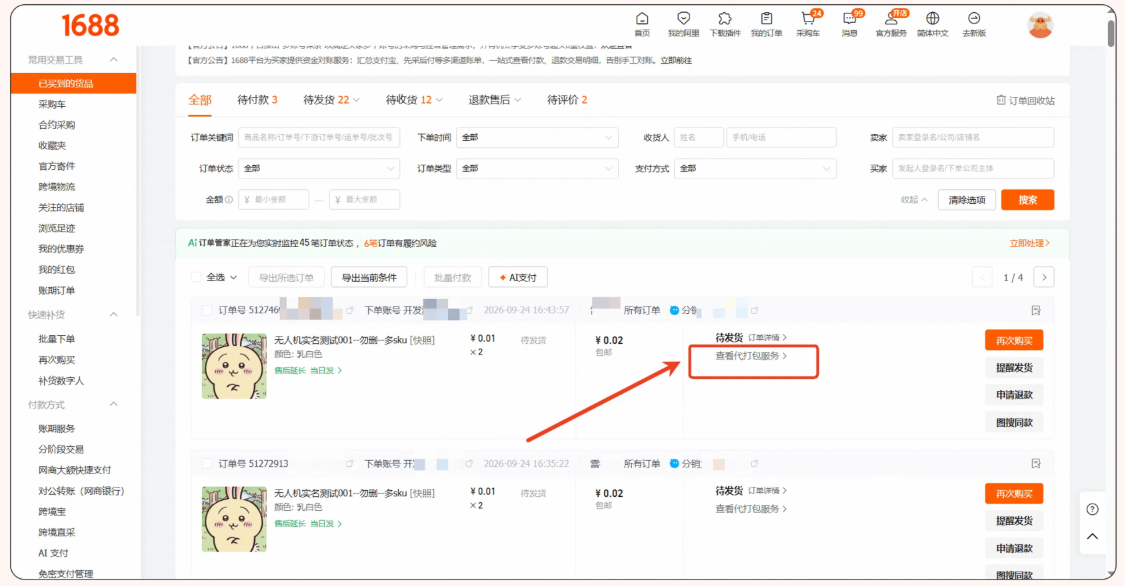Click 申请退款 for order 5127460
1125x586 pixels.
pyautogui.click(x=1014, y=395)
